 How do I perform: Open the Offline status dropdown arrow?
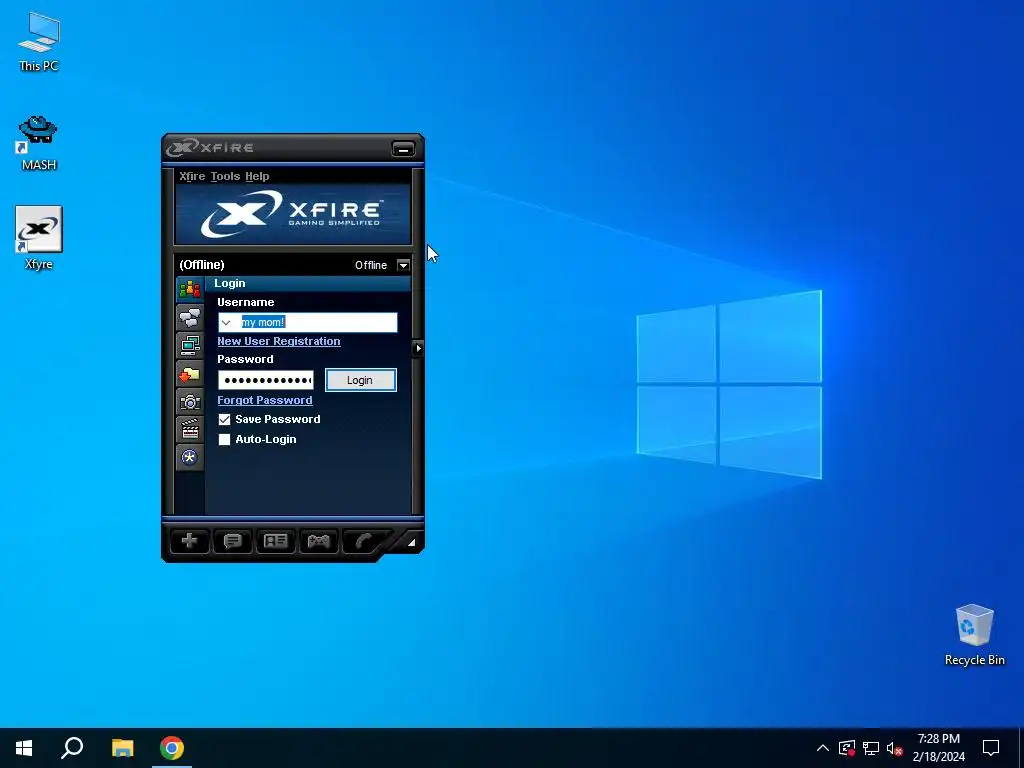coord(403,265)
